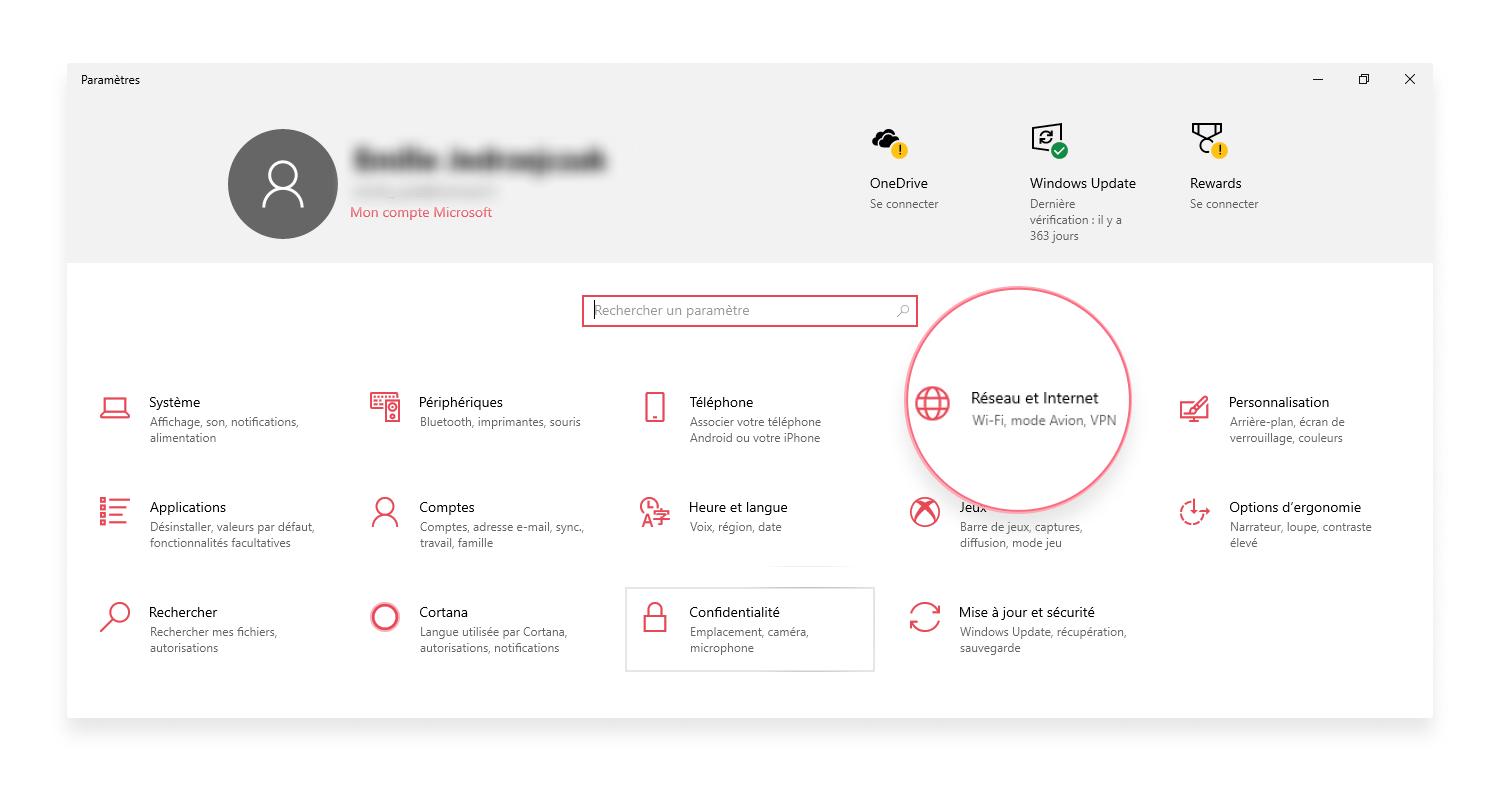Image resolution: width=1500 pixels, height=800 pixels.
Task: Open the Système laptop icon
Action: tap(115, 407)
